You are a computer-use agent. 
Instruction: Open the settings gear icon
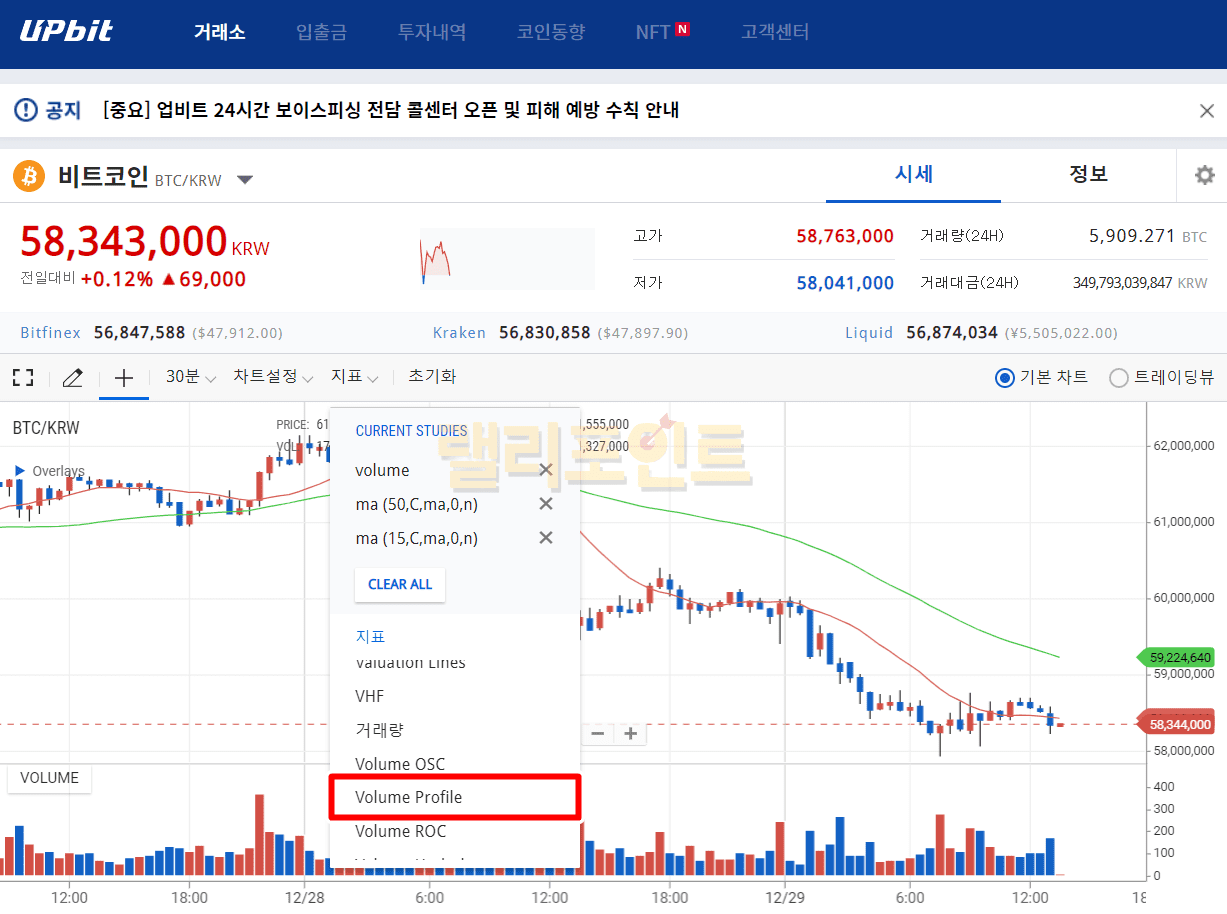point(1204,175)
